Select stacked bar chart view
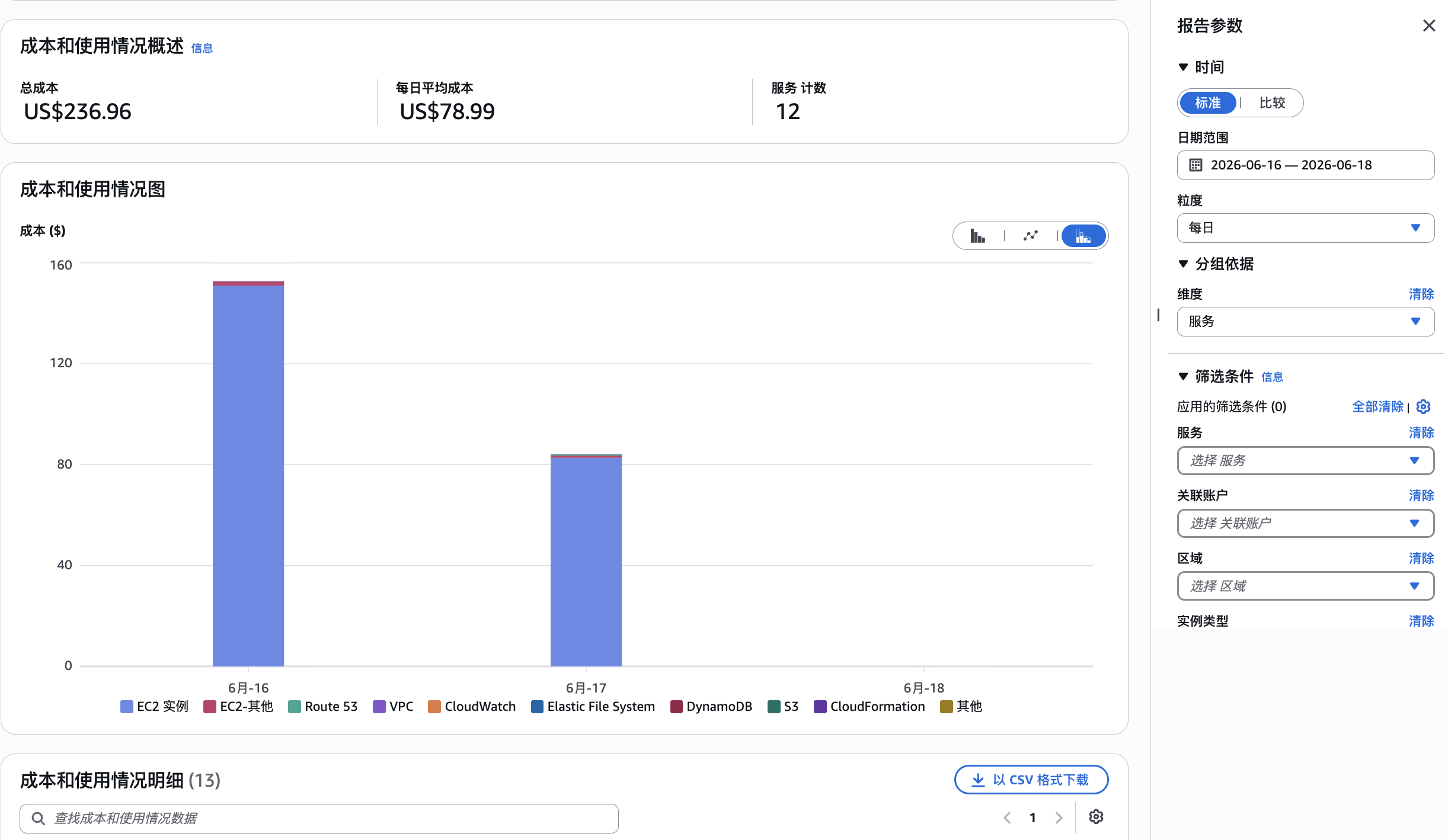This screenshot has width=1448, height=840. 1083,236
